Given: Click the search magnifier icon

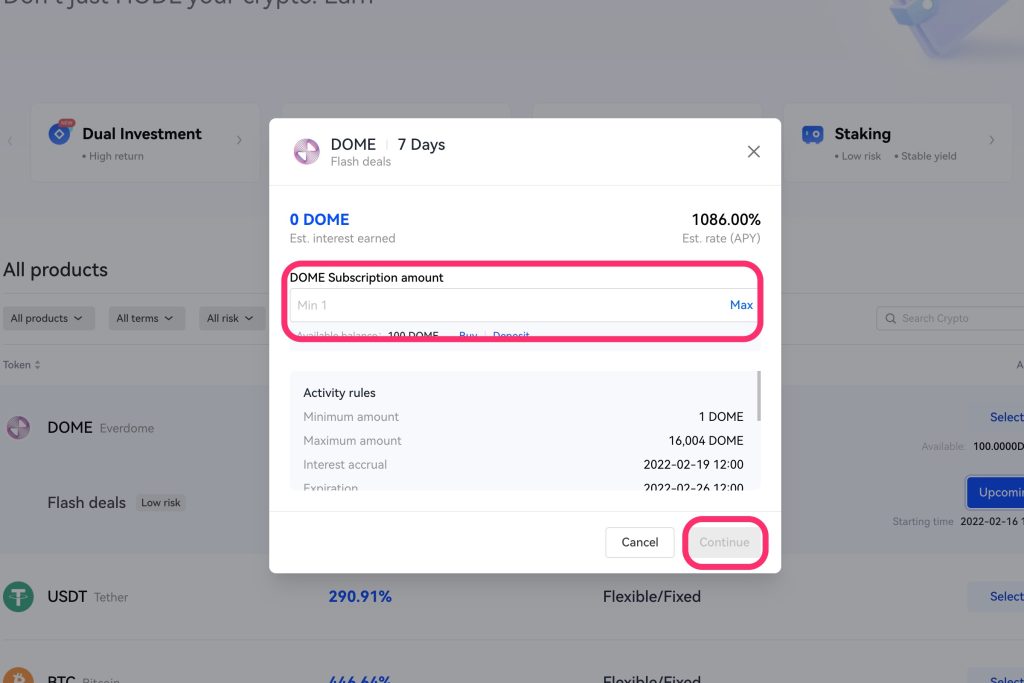Looking at the screenshot, I should tap(891, 319).
